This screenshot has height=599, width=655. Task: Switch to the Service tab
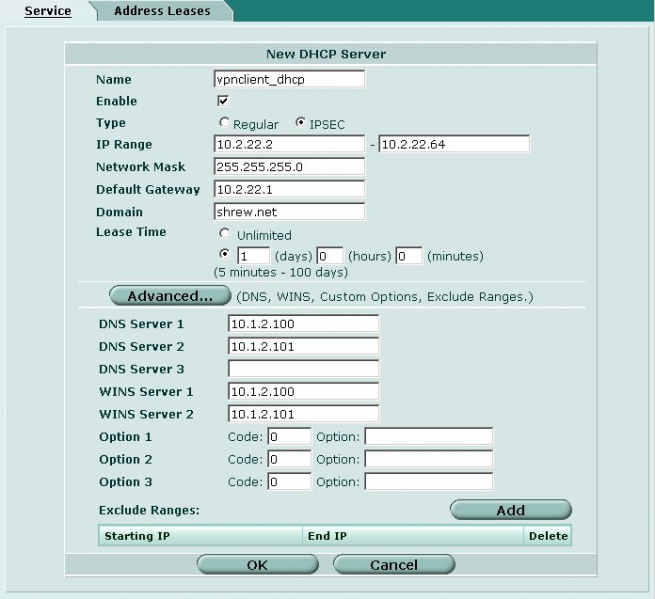(x=48, y=11)
